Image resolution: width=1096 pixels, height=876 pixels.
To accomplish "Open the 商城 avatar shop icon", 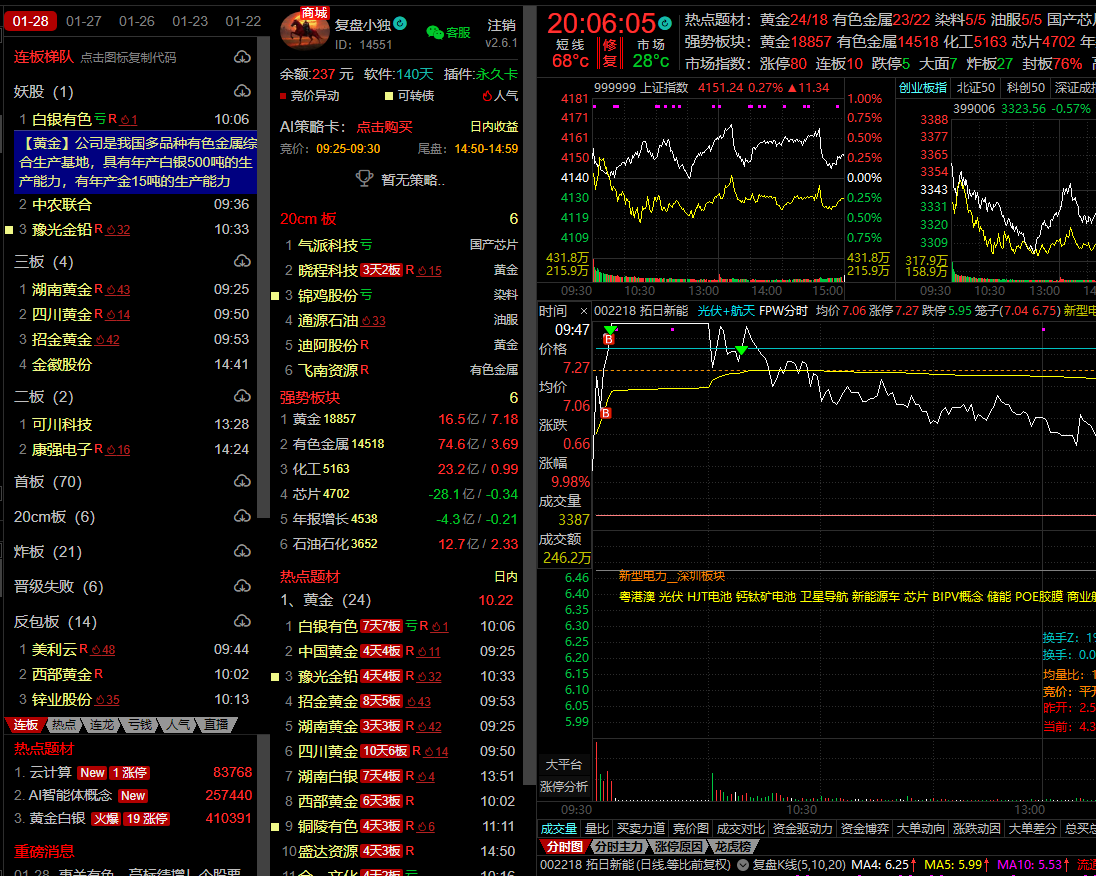I will click(304, 28).
